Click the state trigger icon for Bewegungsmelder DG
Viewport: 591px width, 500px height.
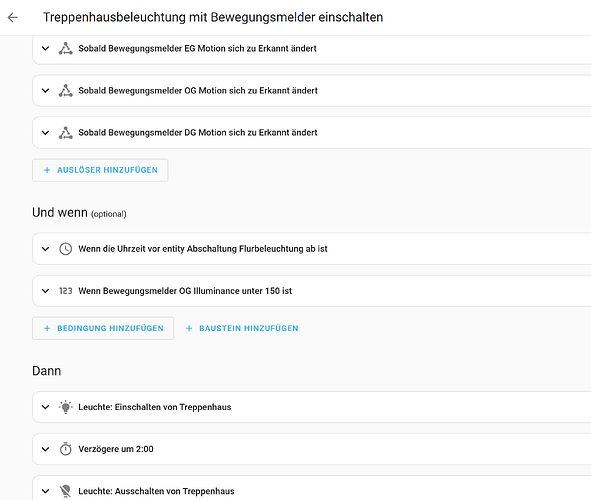(x=66, y=133)
